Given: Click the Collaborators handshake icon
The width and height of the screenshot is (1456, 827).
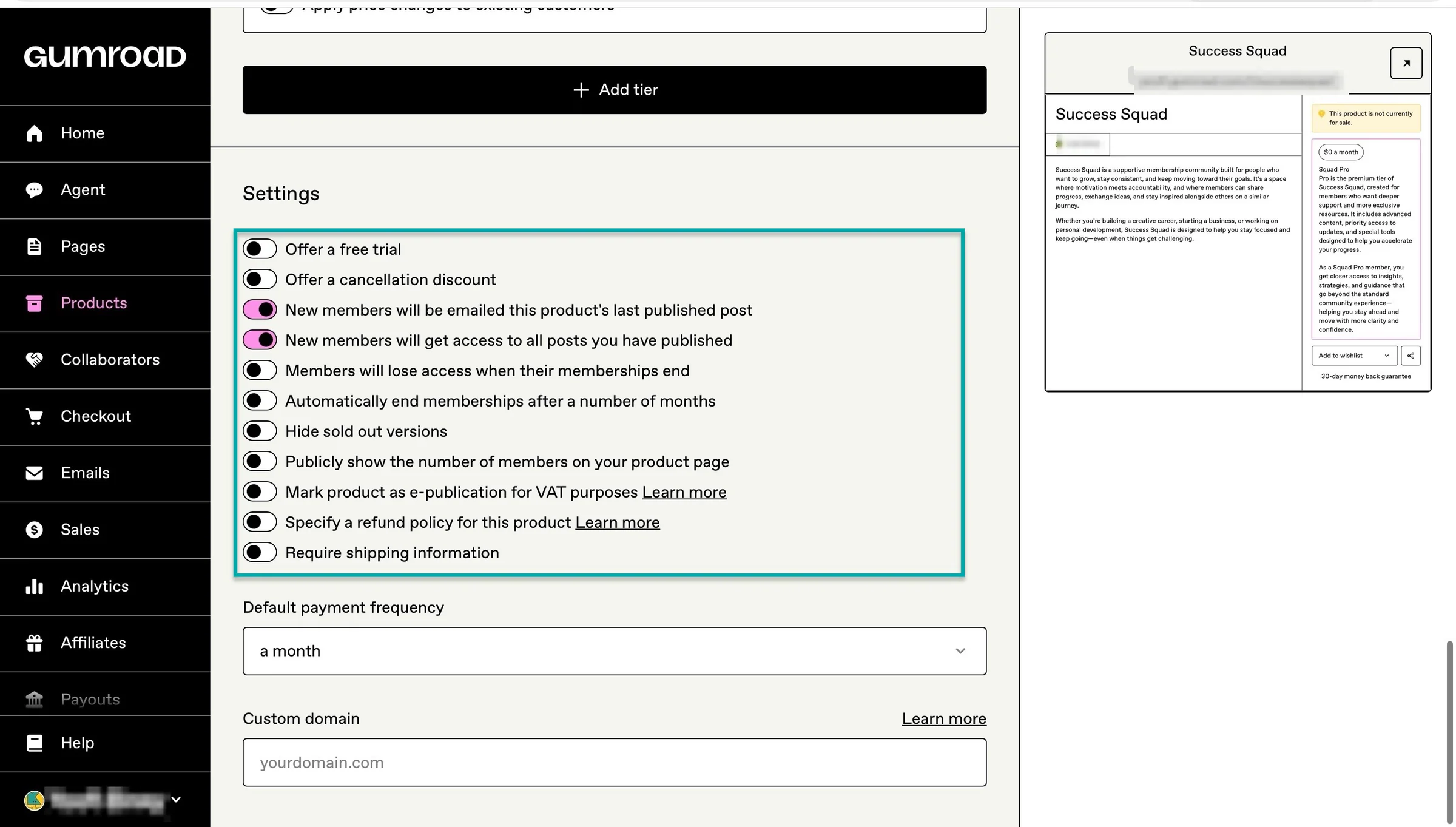Looking at the screenshot, I should (35, 360).
